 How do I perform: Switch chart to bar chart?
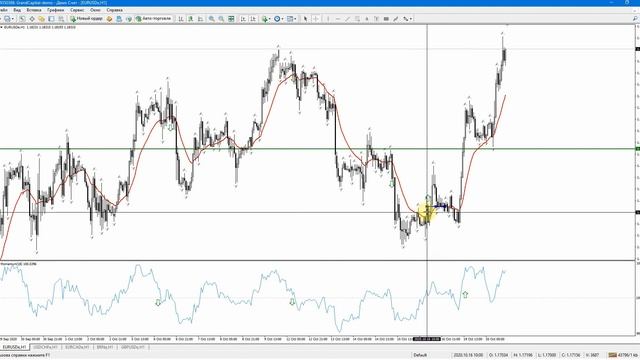(181, 19)
